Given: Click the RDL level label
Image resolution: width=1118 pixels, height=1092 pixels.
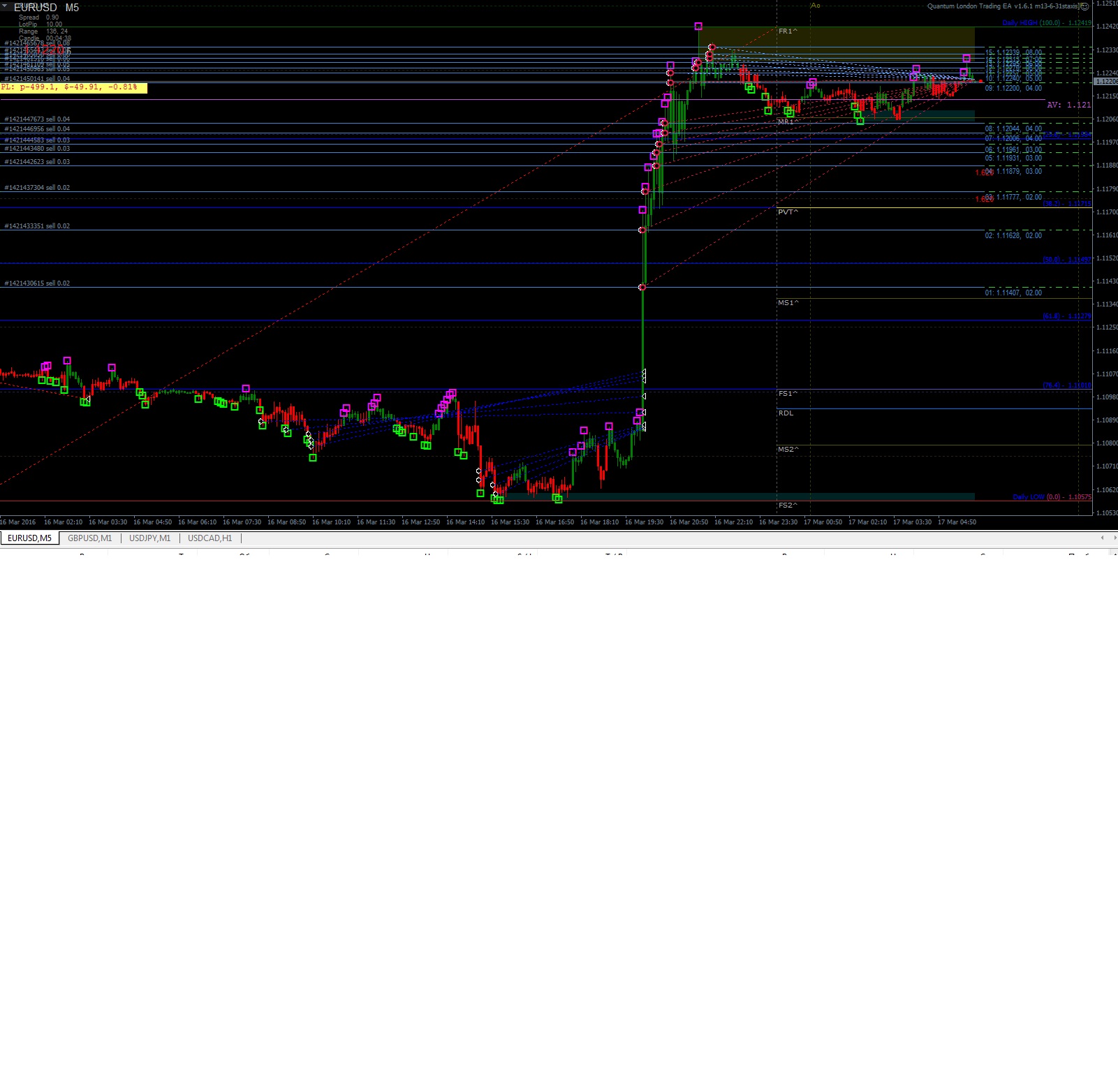Looking at the screenshot, I should pyautogui.click(x=786, y=413).
